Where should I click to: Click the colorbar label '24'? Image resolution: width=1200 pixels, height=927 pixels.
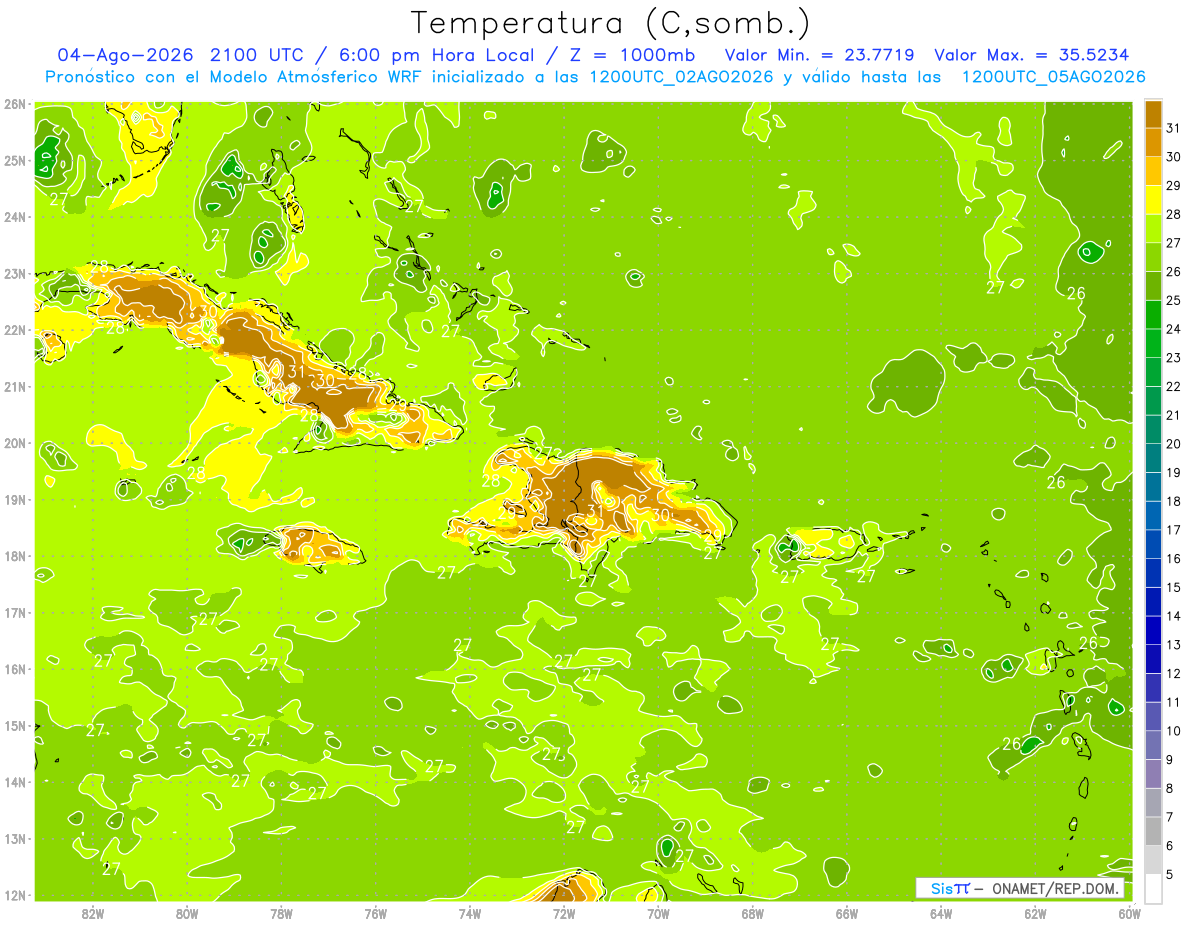coord(1174,329)
